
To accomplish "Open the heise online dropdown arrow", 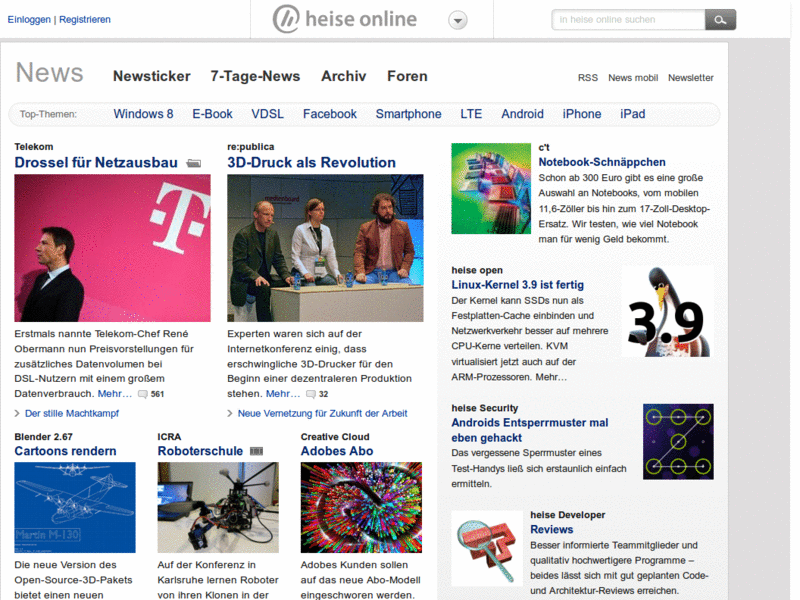I will click(x=458, y=20).
